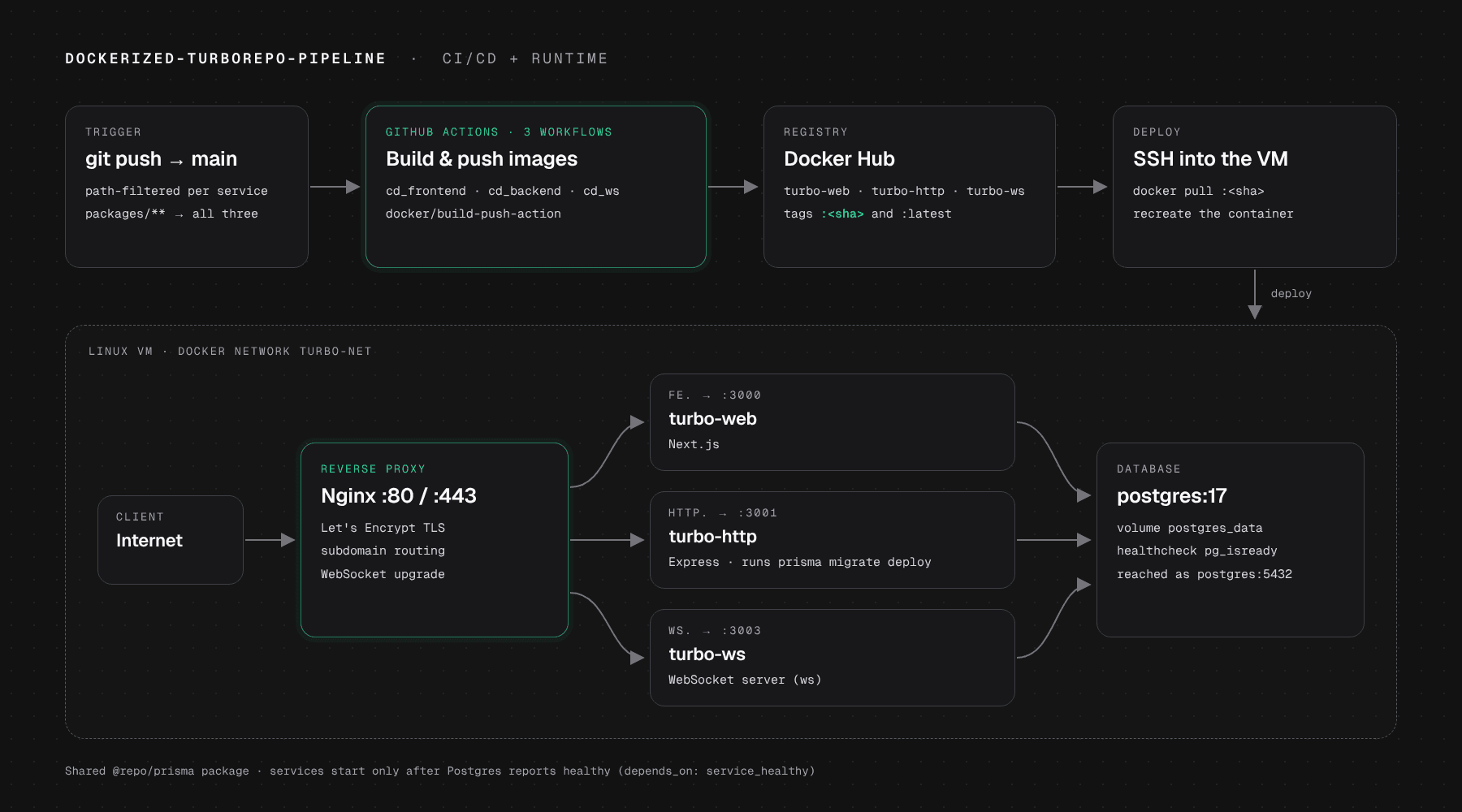Click 'volume postgres_data' line
Viewport: 1462px width, 812px height.
coord(1190,528)
